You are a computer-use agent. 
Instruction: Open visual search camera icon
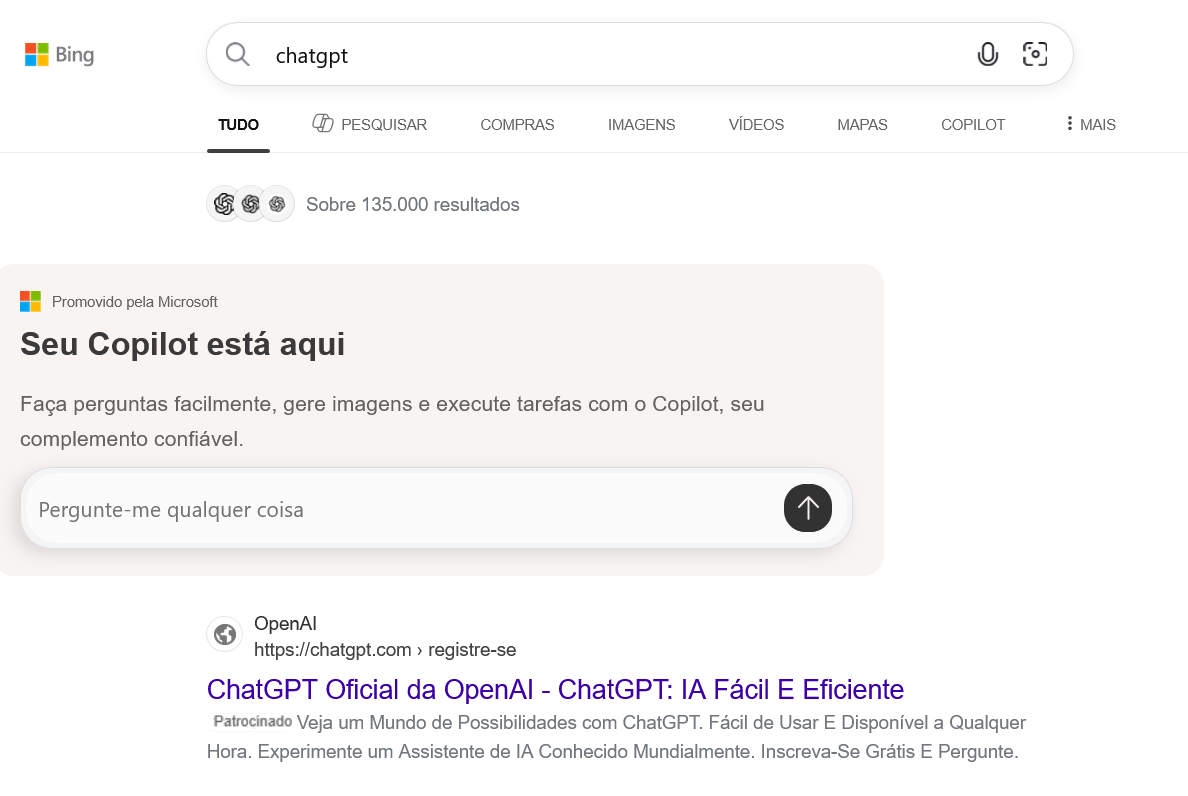(x=1035, y=55)
